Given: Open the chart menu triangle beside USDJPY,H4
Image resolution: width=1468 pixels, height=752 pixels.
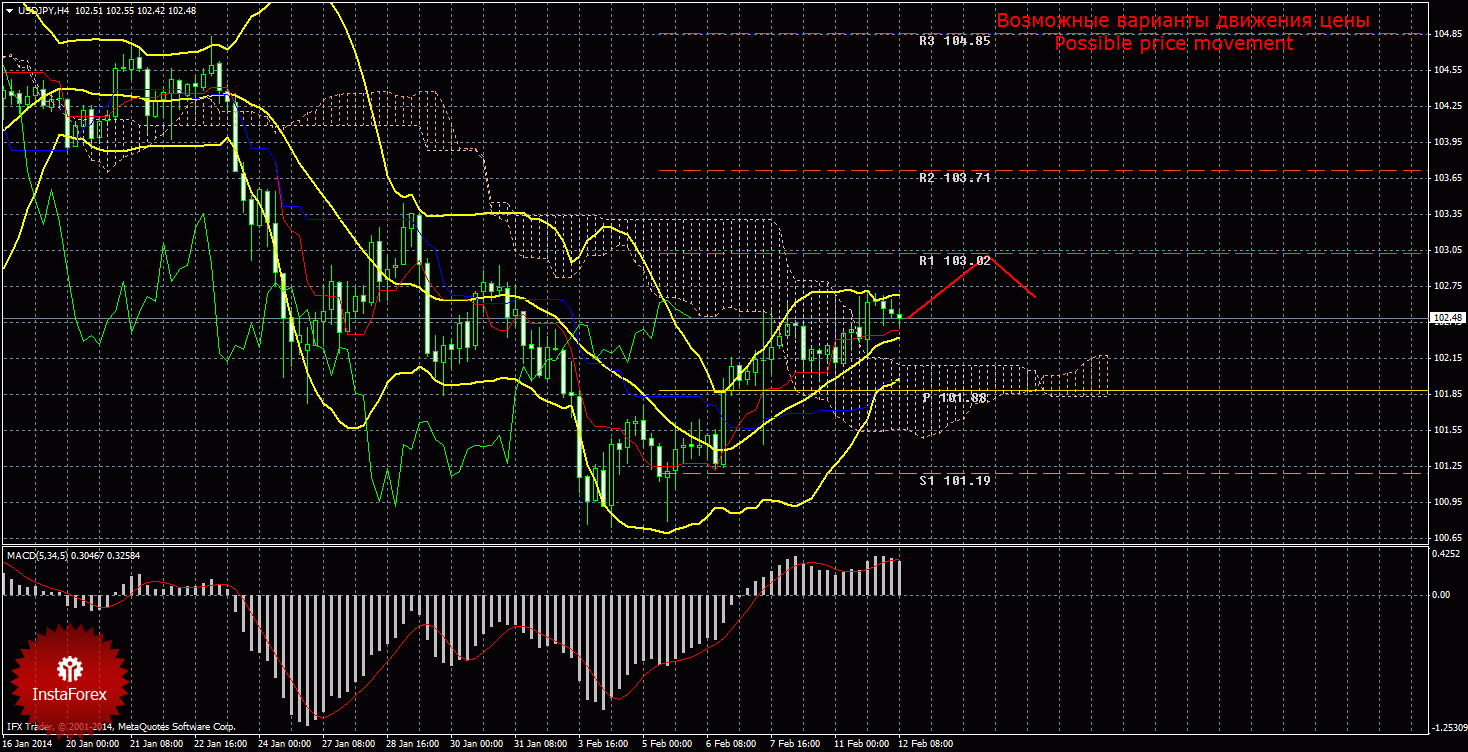Looking at the screenshot, I should point(9,10).
